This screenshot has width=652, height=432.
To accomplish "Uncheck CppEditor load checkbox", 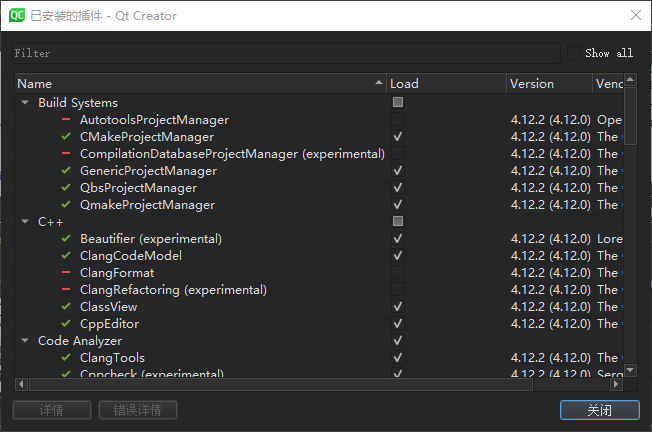I will coord(398,323).
